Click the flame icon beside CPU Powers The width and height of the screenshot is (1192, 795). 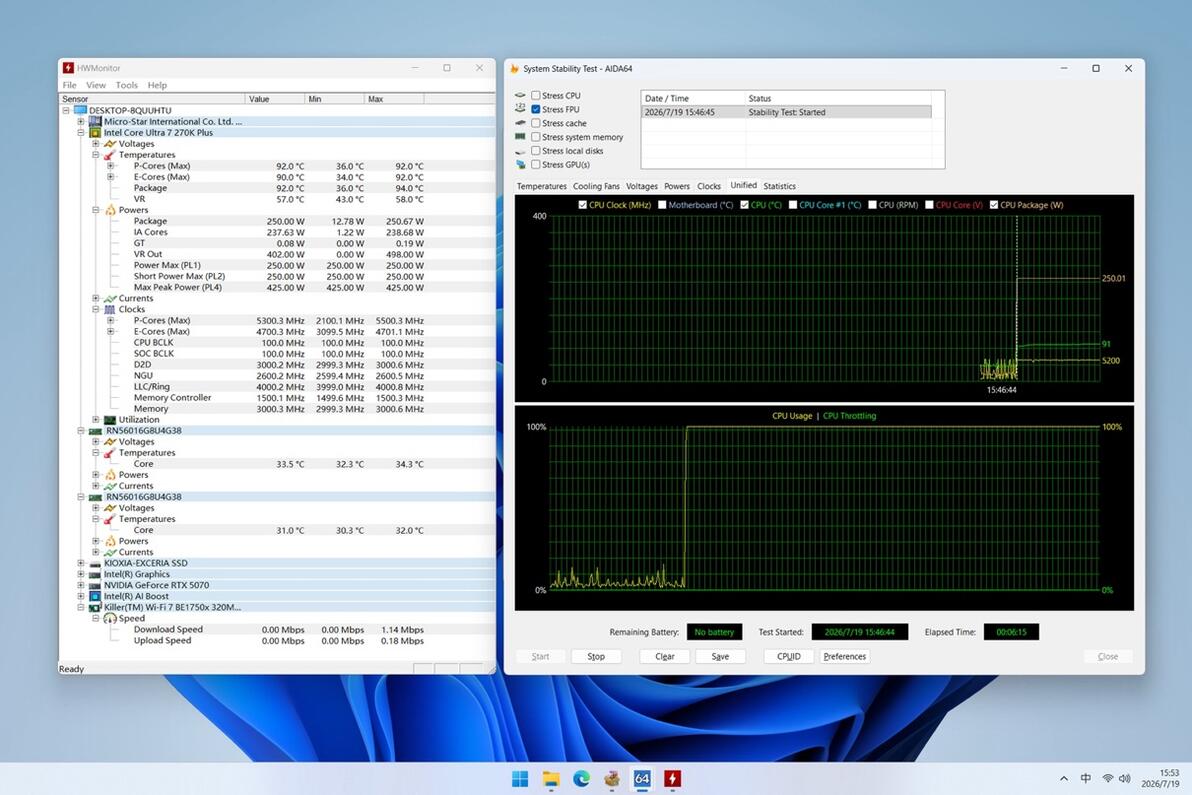pyautogui.click(x=110, y=210)
